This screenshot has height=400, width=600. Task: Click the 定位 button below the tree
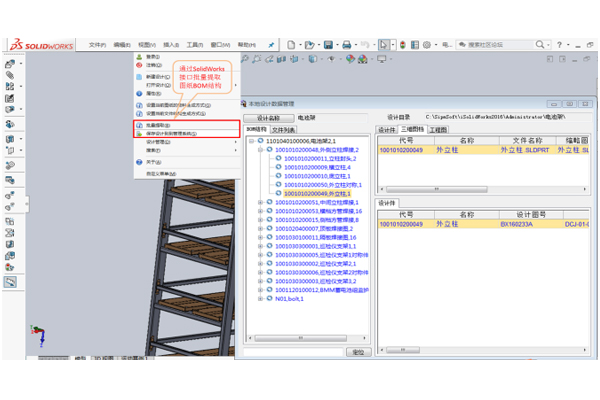[x=358, y=352]
